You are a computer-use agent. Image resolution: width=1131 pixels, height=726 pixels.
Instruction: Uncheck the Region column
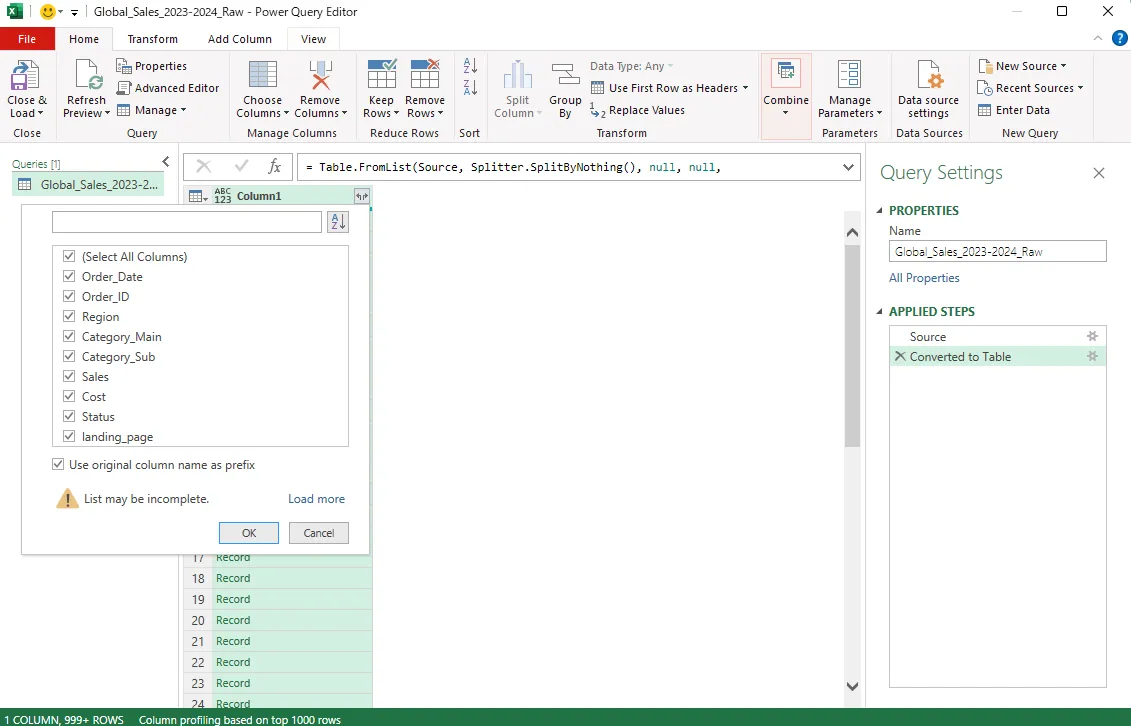point(69,316)
